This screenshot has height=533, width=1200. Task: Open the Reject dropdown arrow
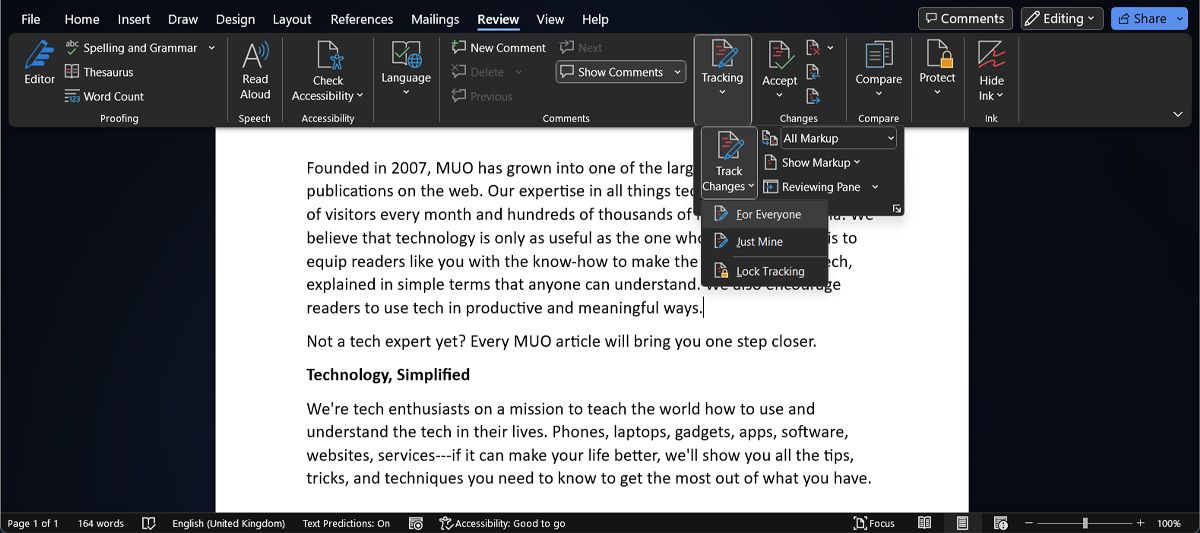coord(830,48)
